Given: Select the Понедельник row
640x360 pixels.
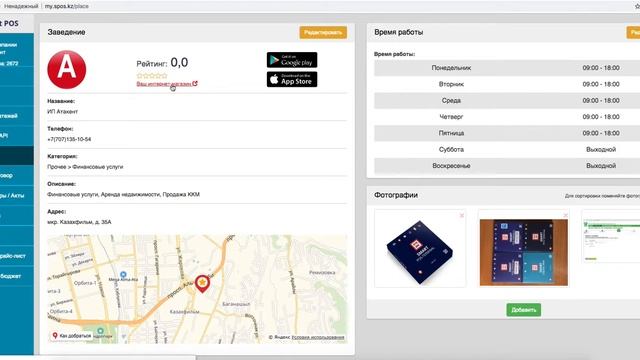Looking at the screenshot, I should pyautogui.click(x=507, y=68).
